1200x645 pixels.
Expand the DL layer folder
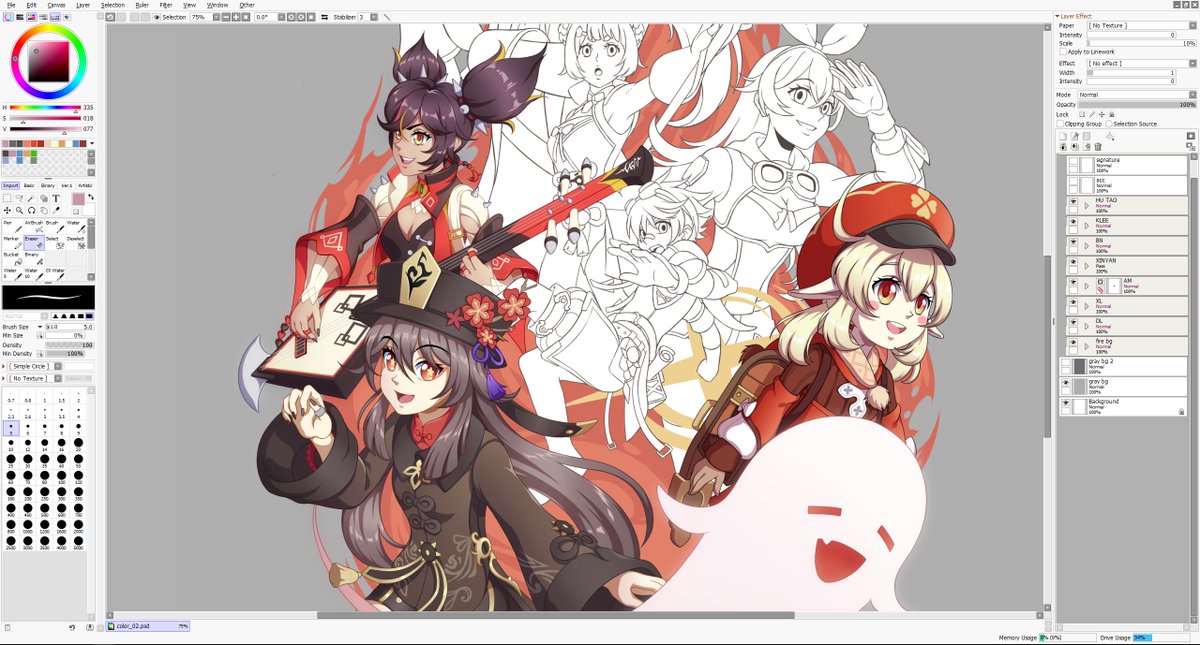(1086, 324)
